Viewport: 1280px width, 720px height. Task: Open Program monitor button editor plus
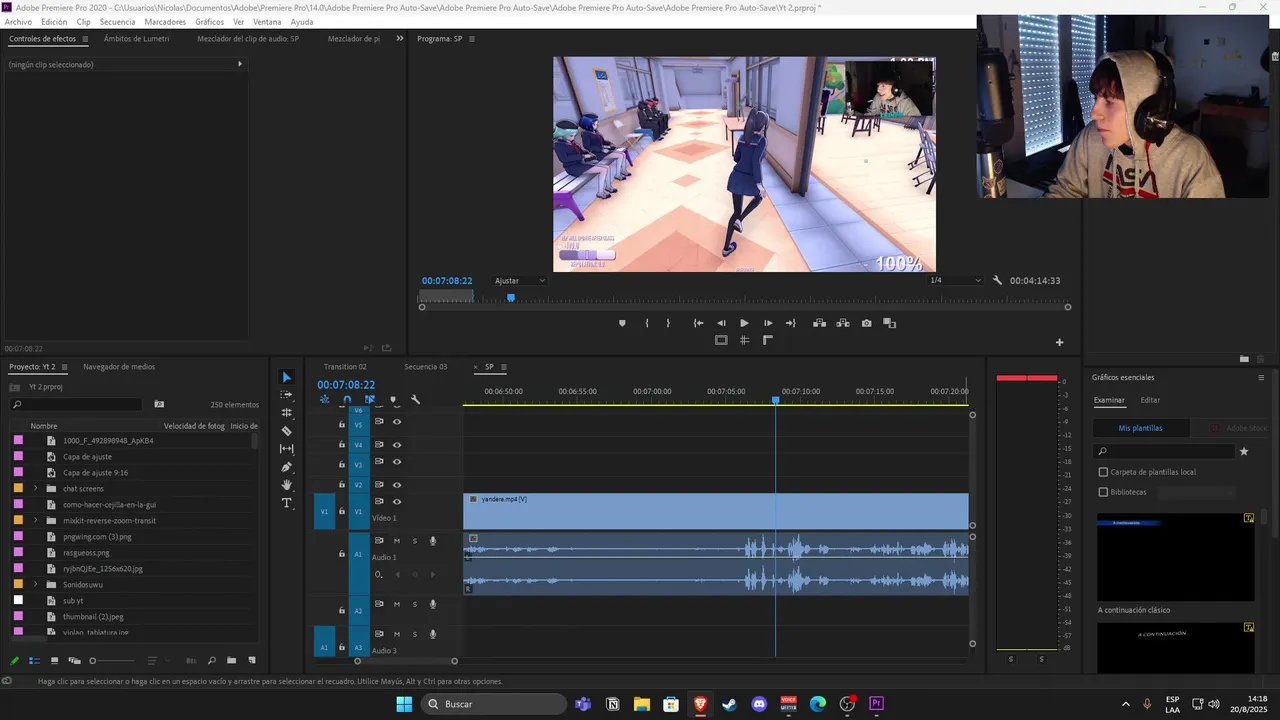click(x=1060, y=342)
